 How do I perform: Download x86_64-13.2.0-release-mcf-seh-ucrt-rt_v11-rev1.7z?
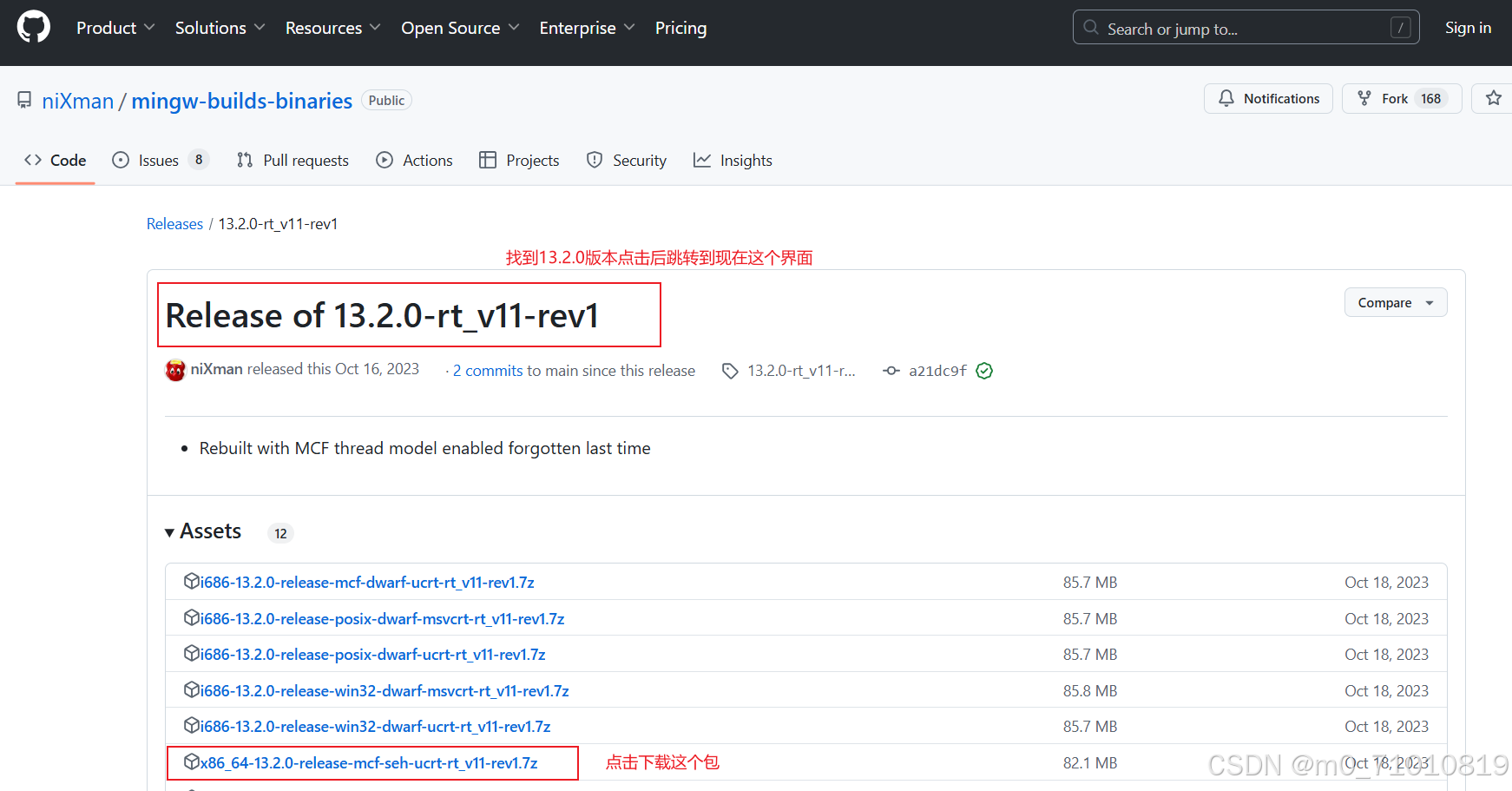pyautogui.click(x=368, y=762)
